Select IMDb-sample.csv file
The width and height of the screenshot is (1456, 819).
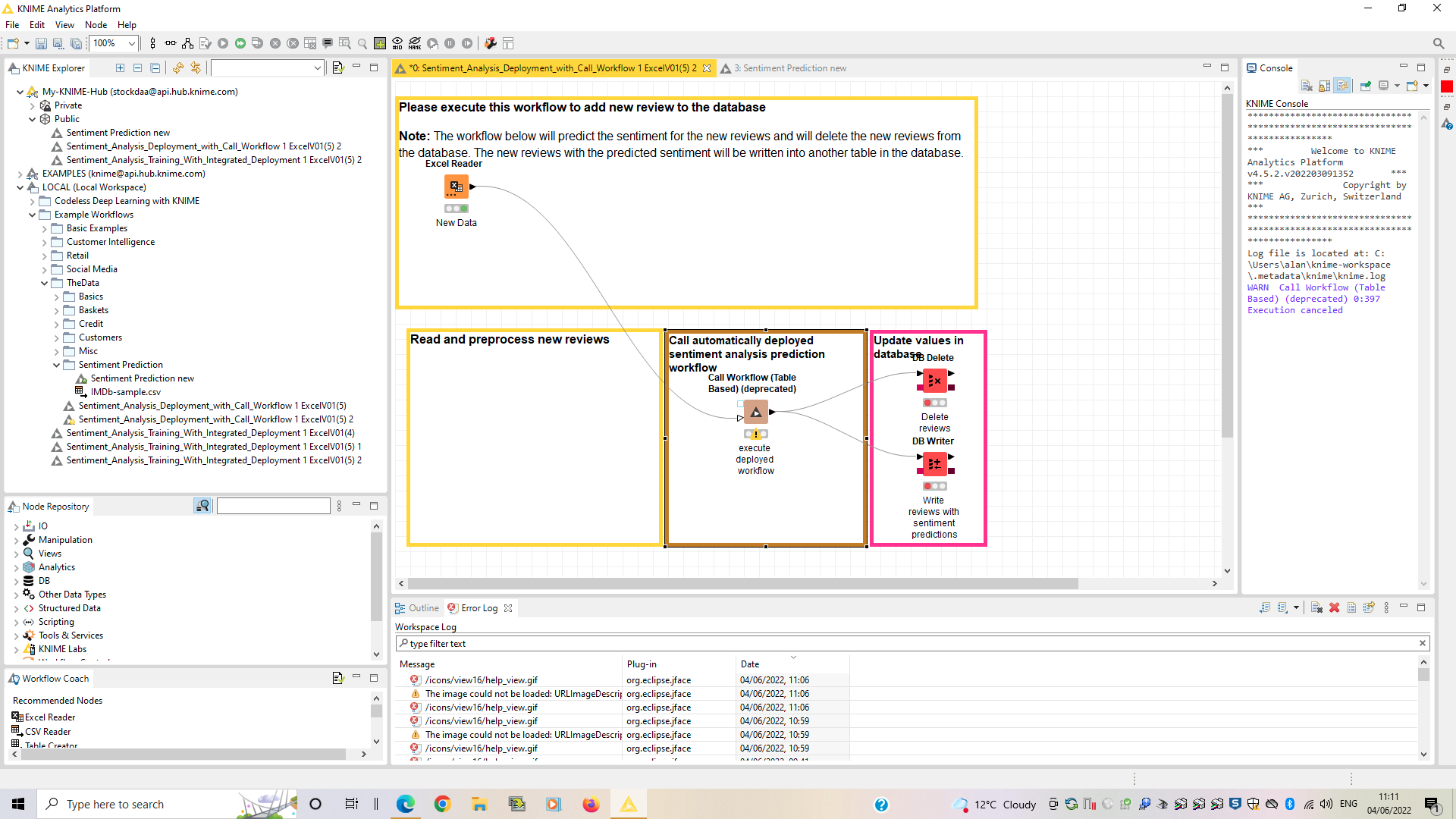(x=125, y=392)
